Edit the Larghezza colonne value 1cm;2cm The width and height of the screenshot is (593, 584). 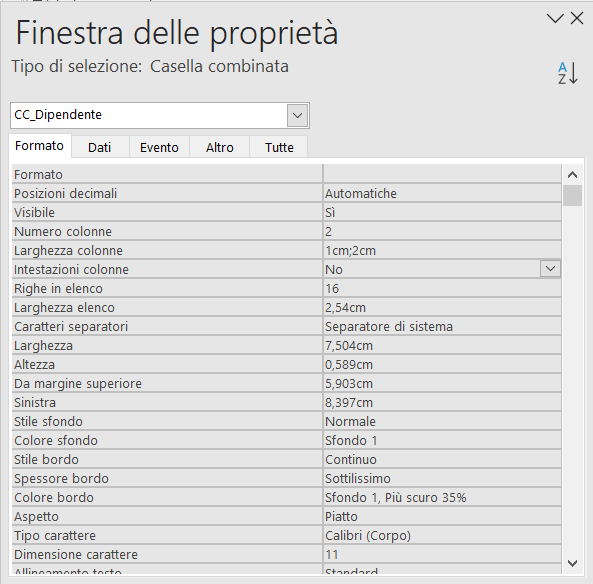point(442,250)
